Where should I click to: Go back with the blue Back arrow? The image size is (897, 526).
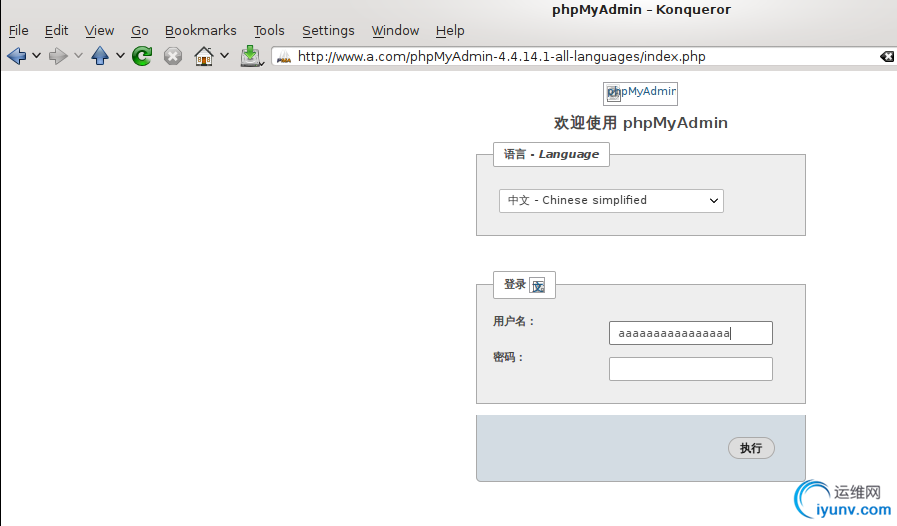17,56
